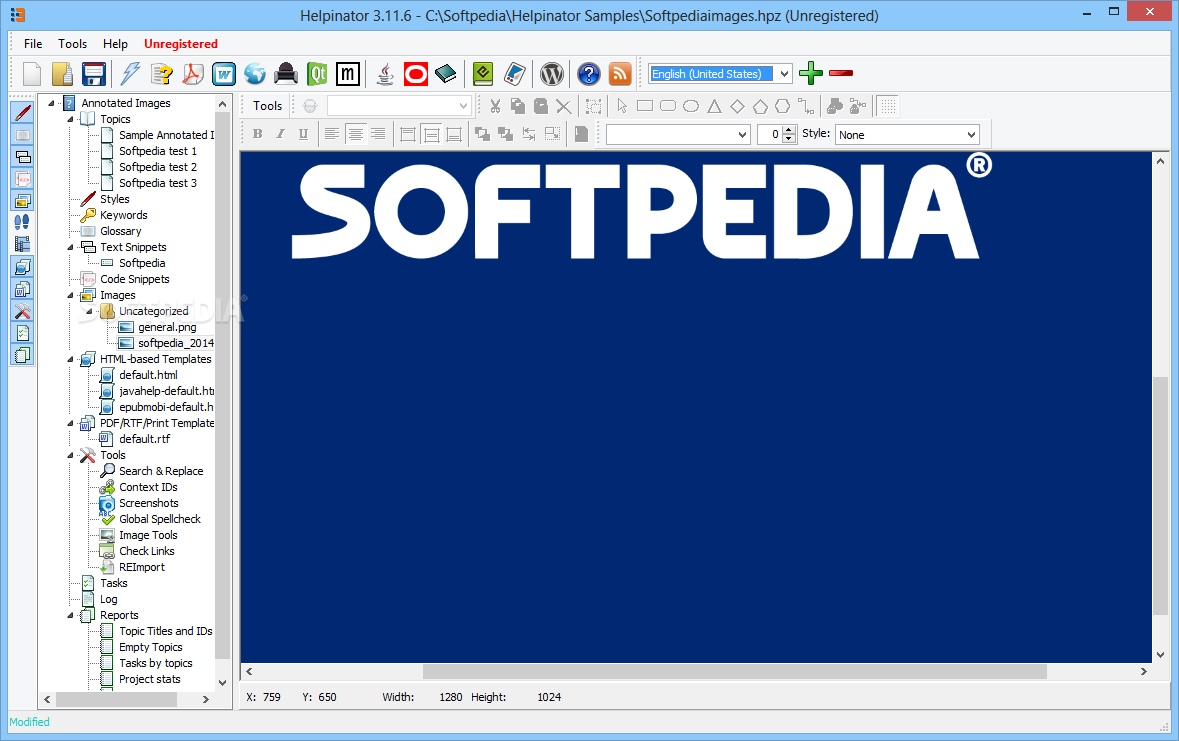Click the canvas horizontal scrollbar thumb
This screenshot has height=741, width=1179.
735,671
